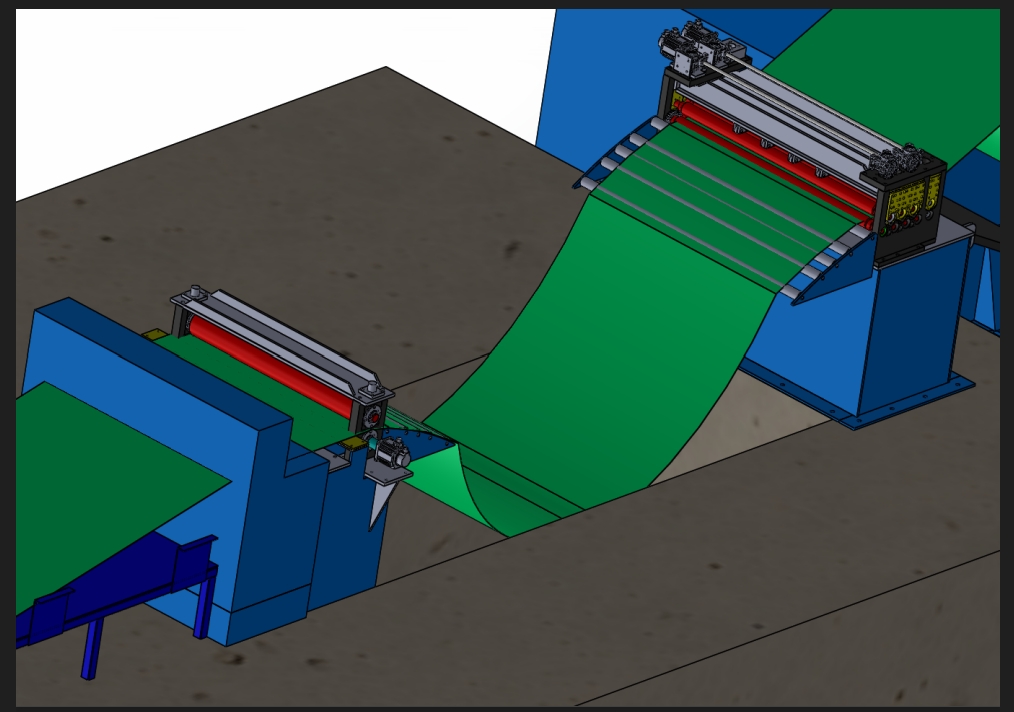Pick the small electric motor beside the left machine
1014x712 pixels.
pyautogui.click(x=392, y=451)
